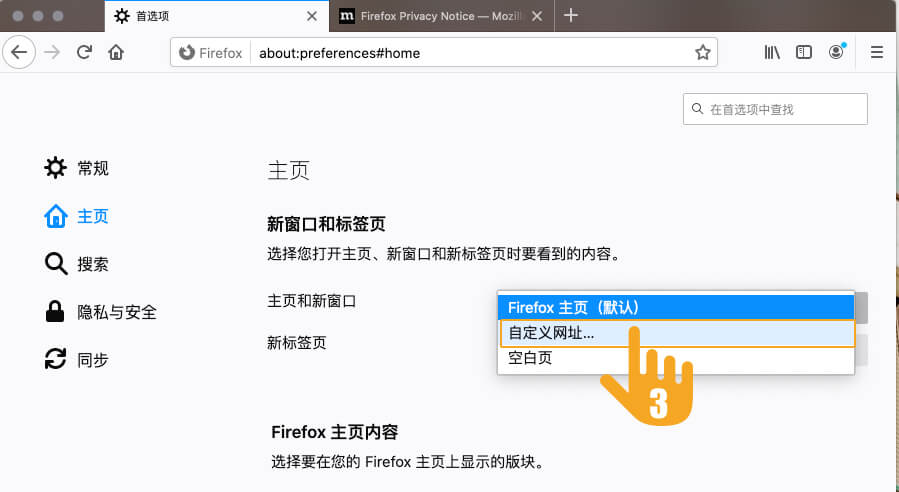The image size is (899, 492).
Task: Choose 空白页 from dropdown list
Action: point(676,358)
